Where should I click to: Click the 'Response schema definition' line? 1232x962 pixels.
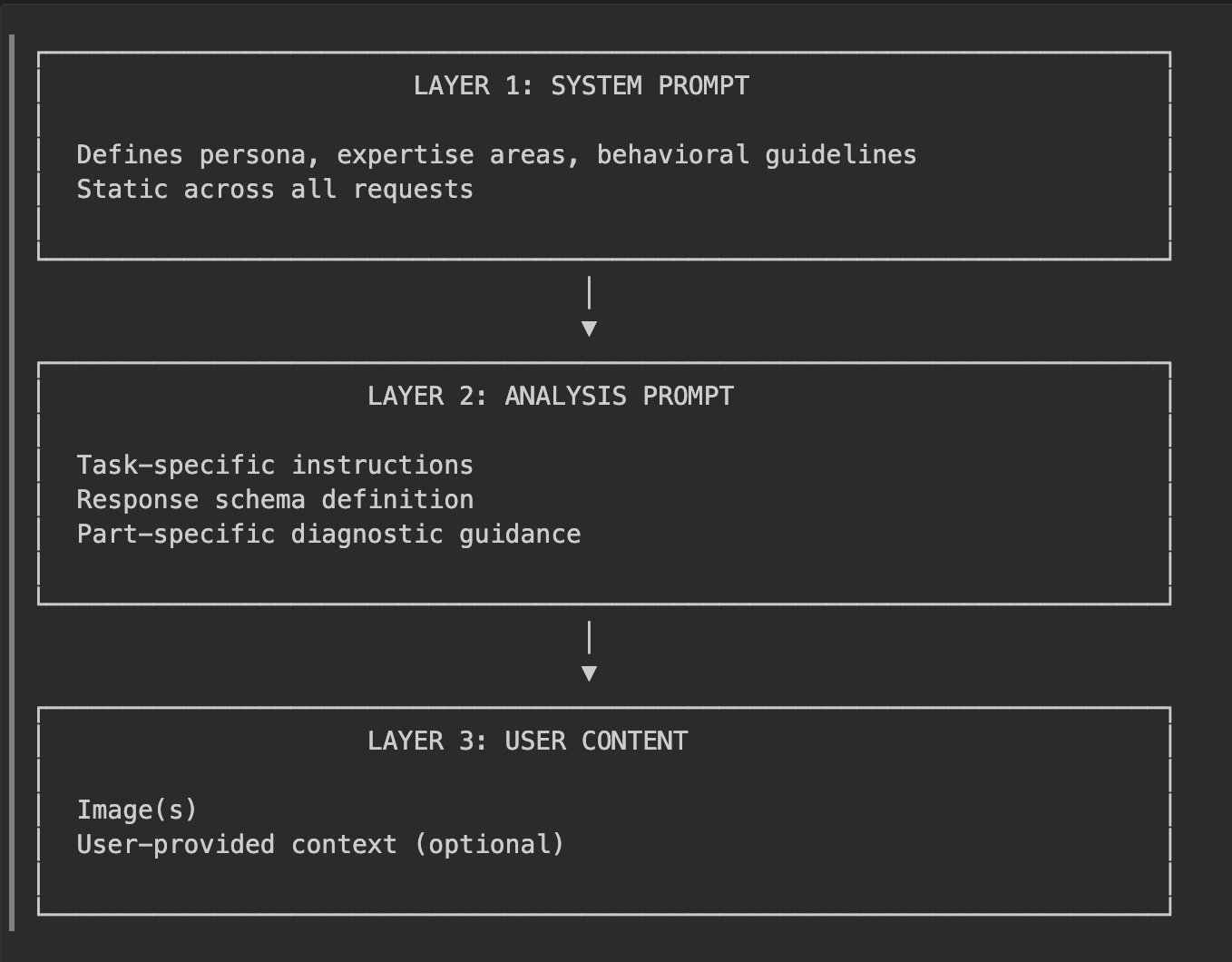point(275,500)
